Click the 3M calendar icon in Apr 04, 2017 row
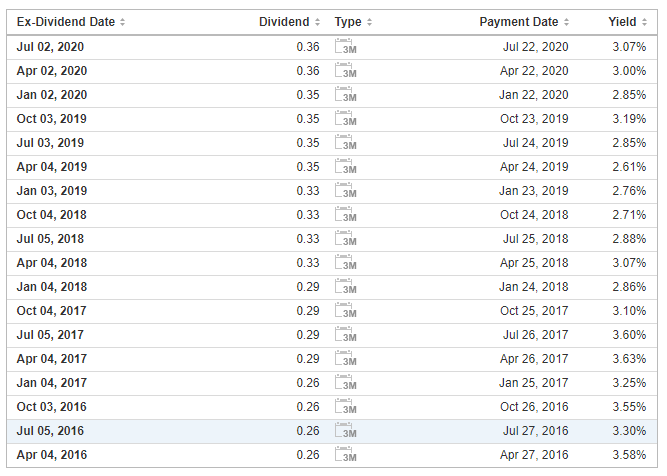Image resolution: width=667 pixels, height=476 pixels. tap(345, 359)
